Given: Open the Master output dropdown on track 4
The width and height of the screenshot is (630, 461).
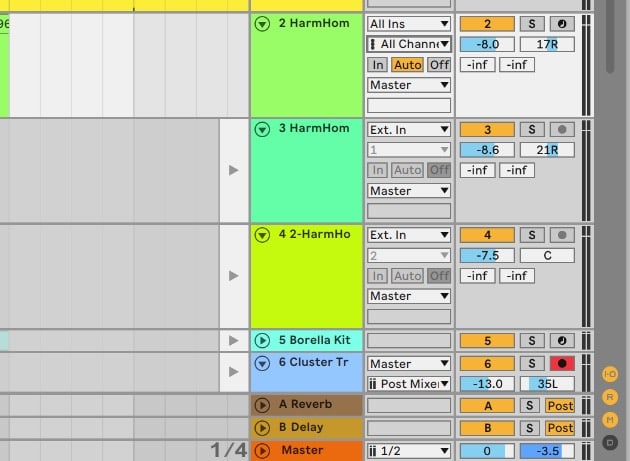Looking at the screenshot, I should 409,296.
